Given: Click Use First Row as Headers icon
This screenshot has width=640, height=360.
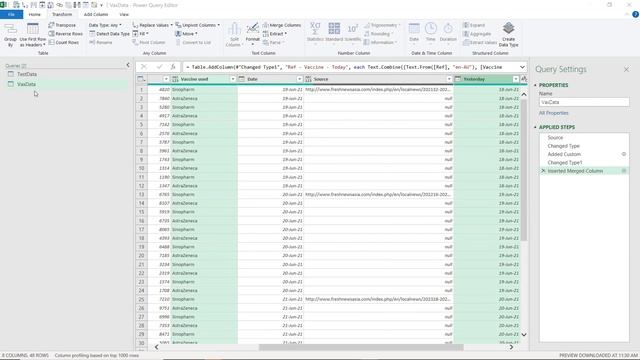Looking at the screenshot, I should tap(33, 29).
